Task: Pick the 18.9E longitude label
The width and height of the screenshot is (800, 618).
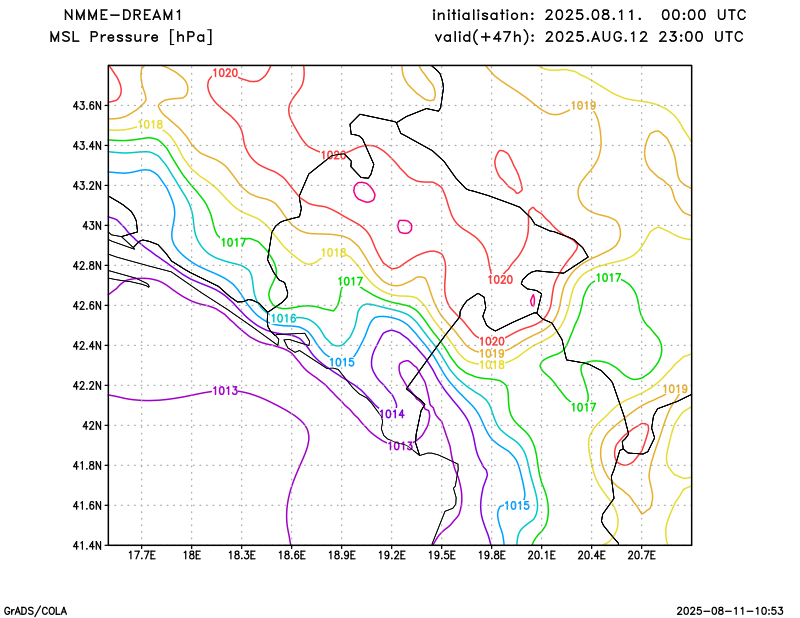Action: click(x=341, y=555)
